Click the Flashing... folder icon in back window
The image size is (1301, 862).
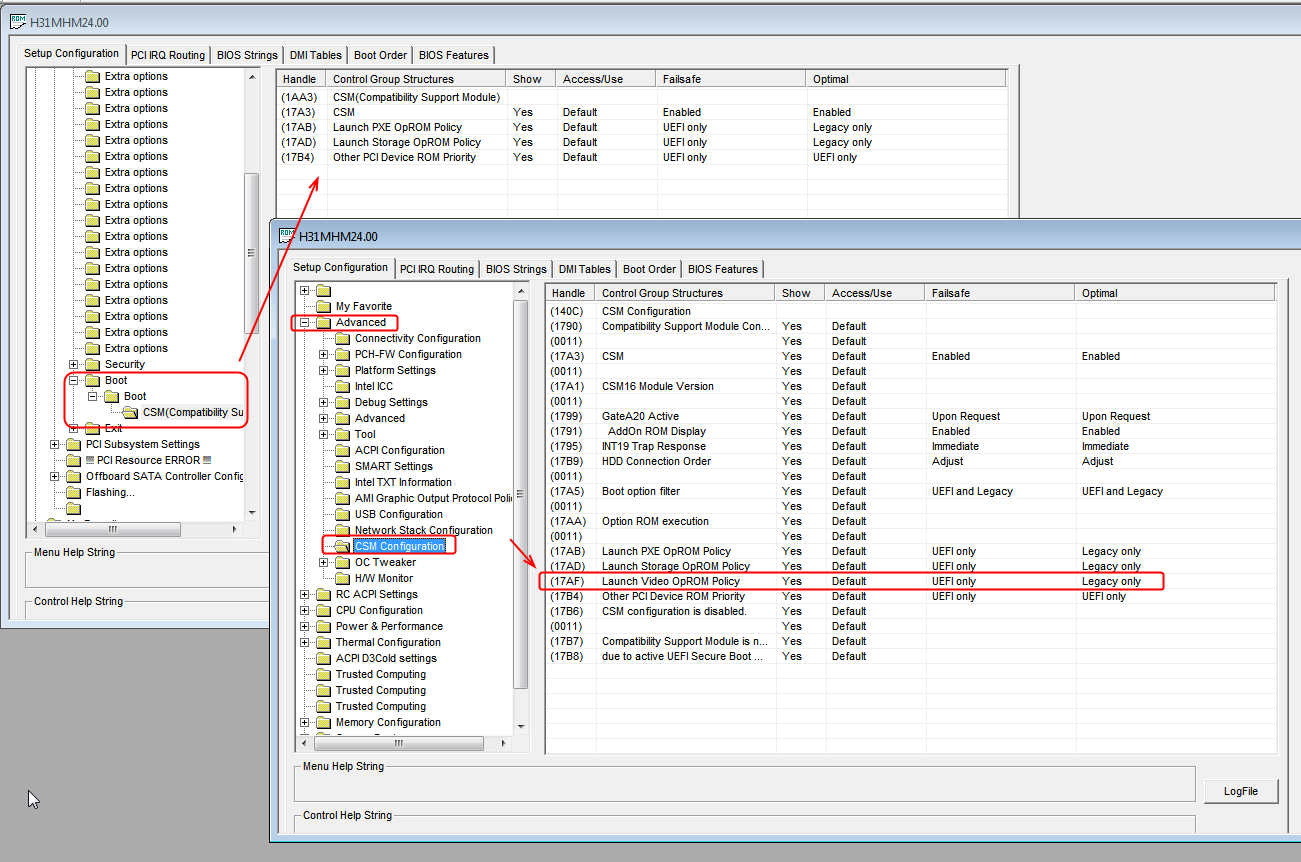pyautogui.click(x=74, y=492)
